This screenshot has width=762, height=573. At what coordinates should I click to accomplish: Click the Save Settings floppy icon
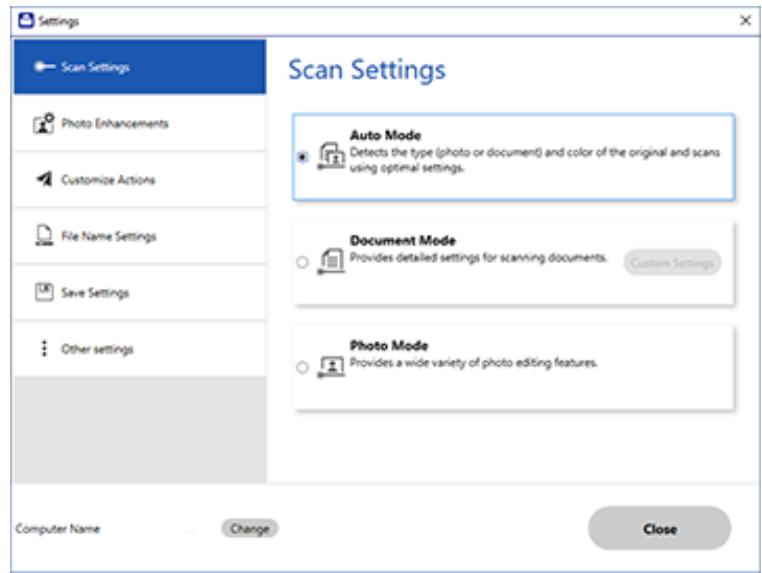(44, 292)
